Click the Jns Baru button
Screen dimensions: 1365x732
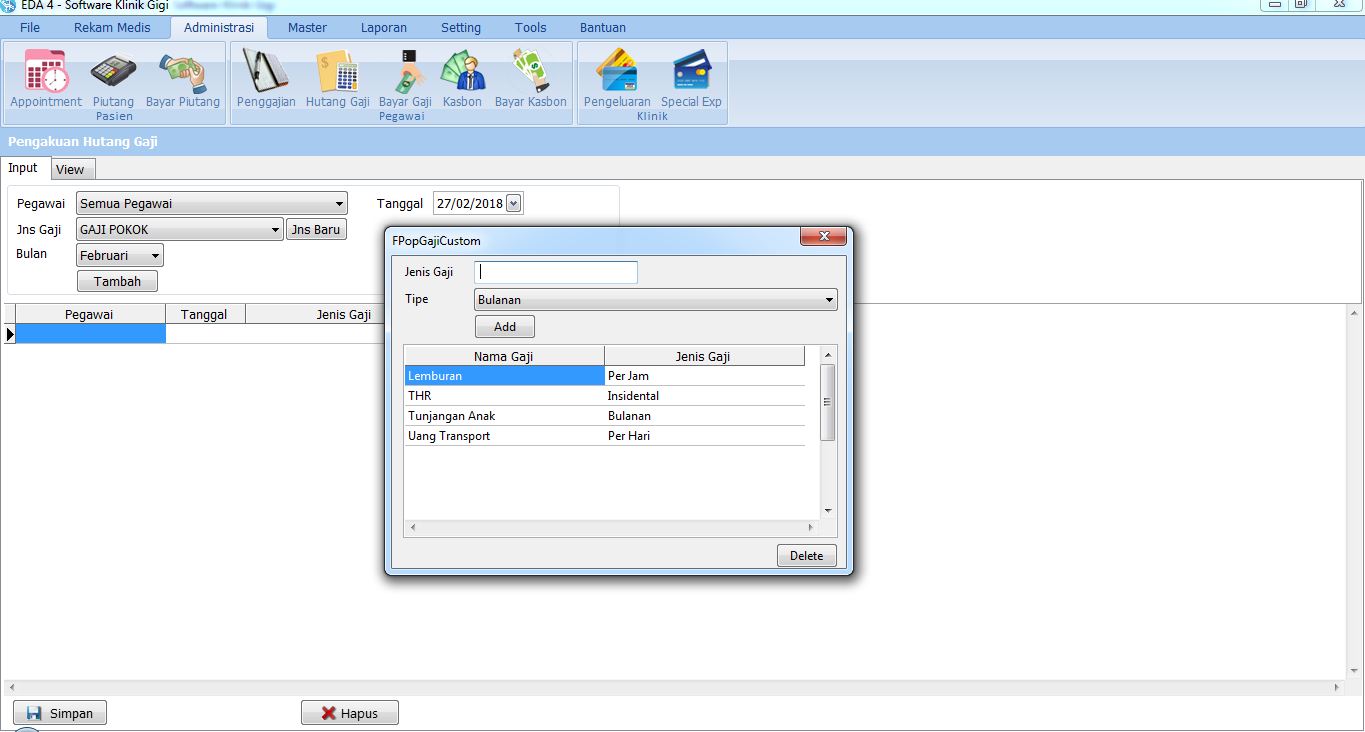coord(316,230)
